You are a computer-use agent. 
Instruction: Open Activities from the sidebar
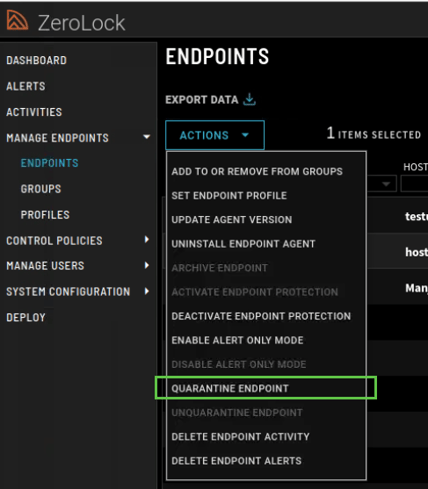click(x=34, y=112)
